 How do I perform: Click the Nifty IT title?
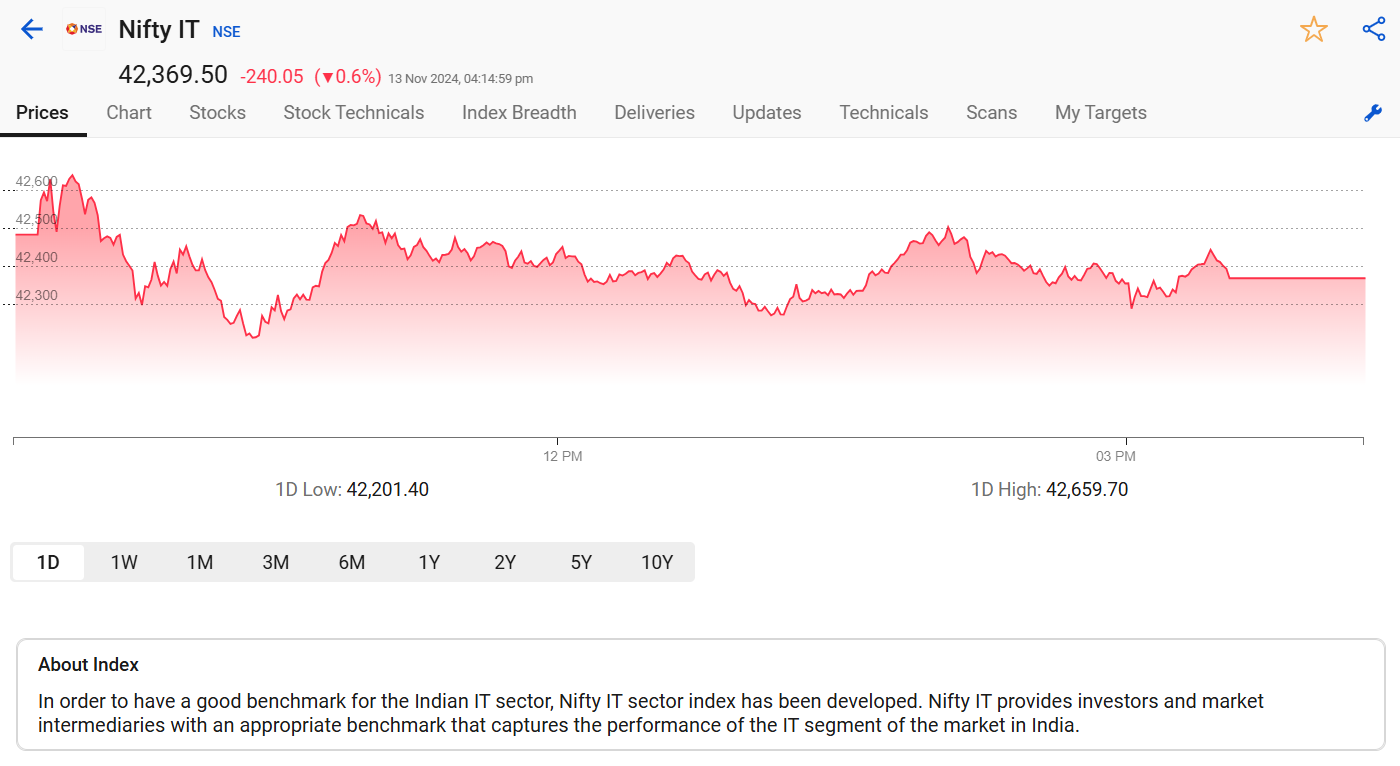[x=159, y=30]
